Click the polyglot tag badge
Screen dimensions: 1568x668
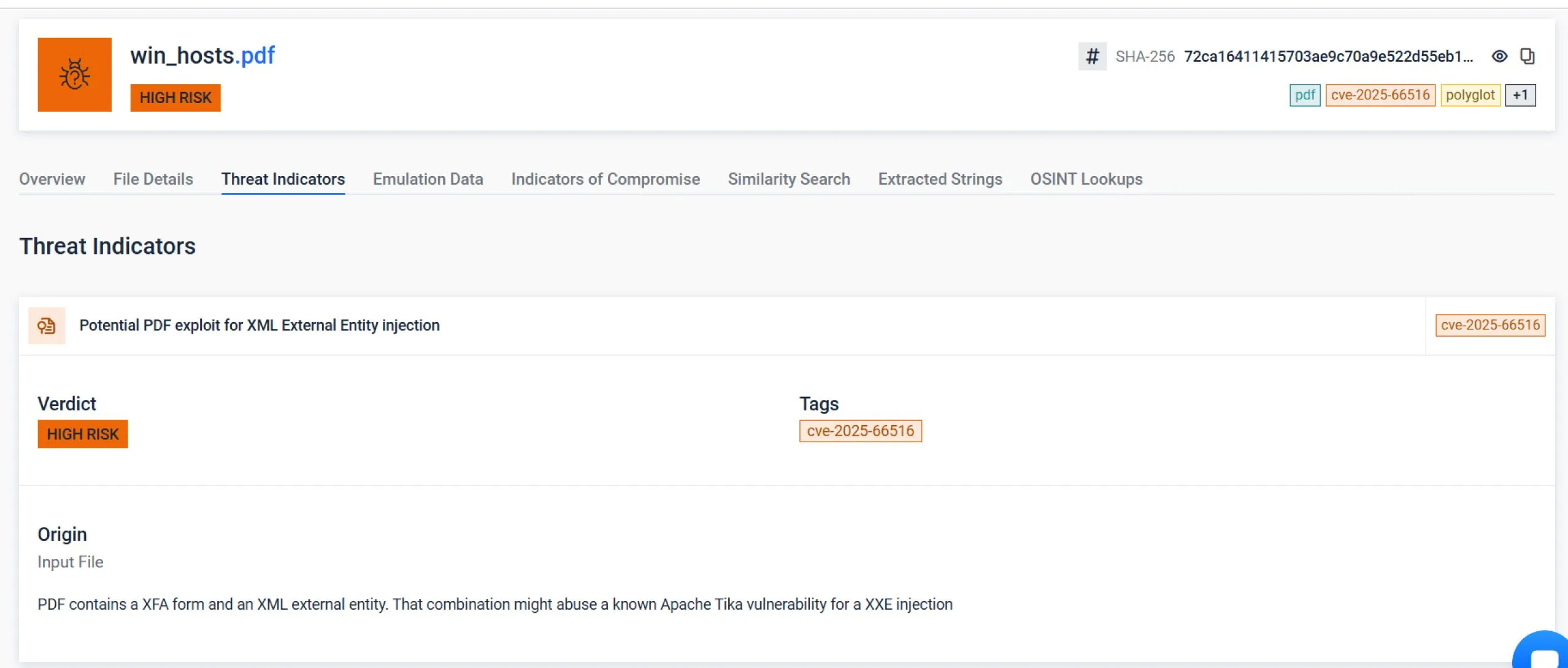click(x=1469, y=95)
